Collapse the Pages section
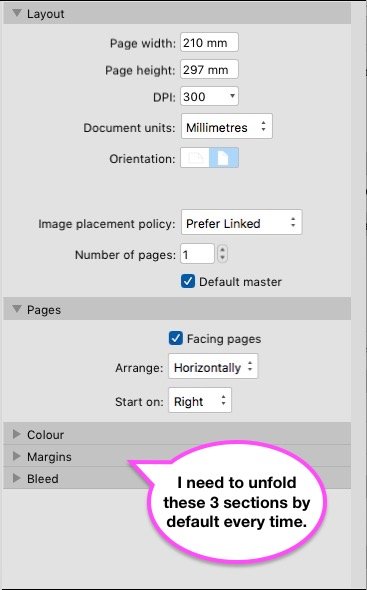 17,309
